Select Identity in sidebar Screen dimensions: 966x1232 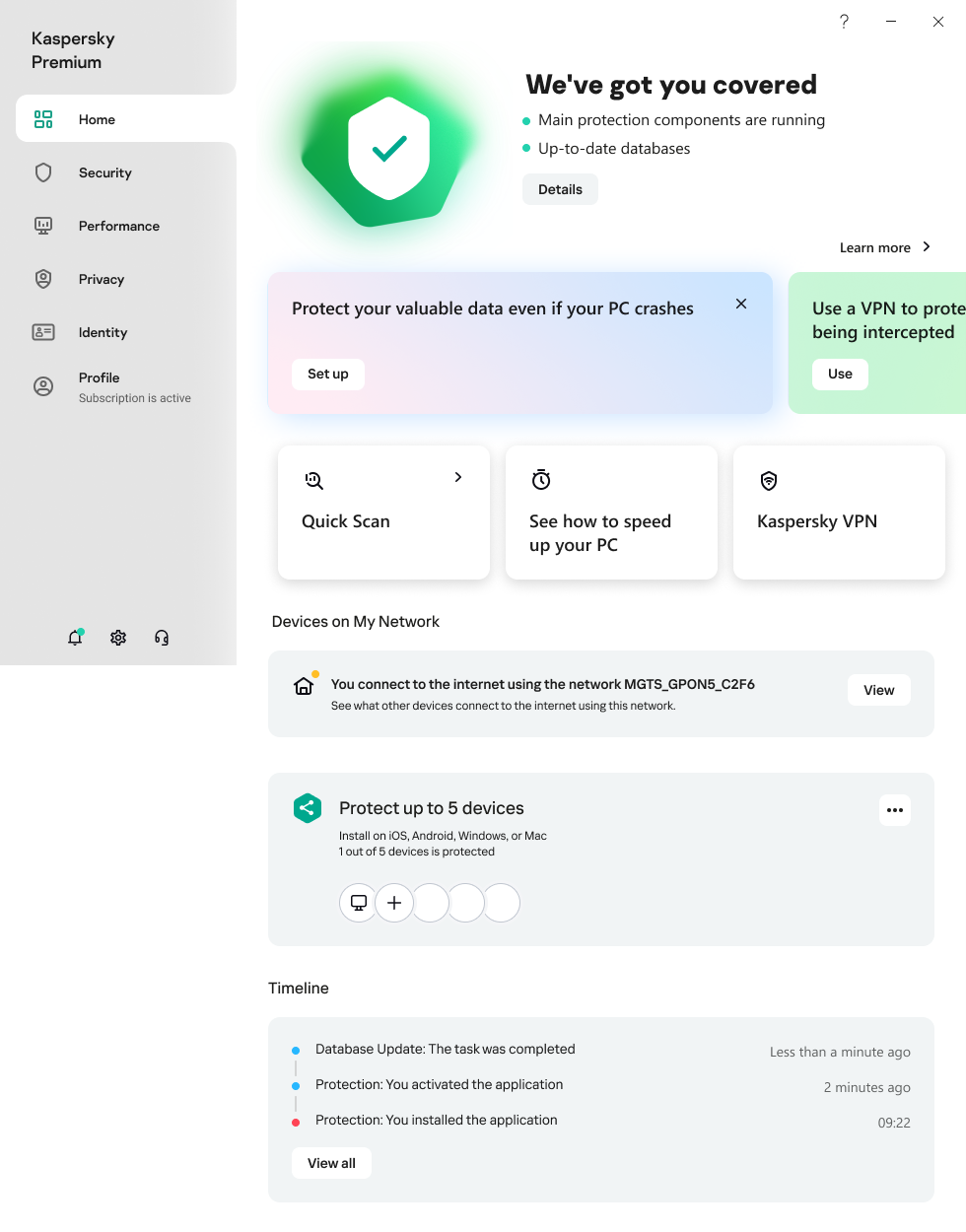coord(126,332)
